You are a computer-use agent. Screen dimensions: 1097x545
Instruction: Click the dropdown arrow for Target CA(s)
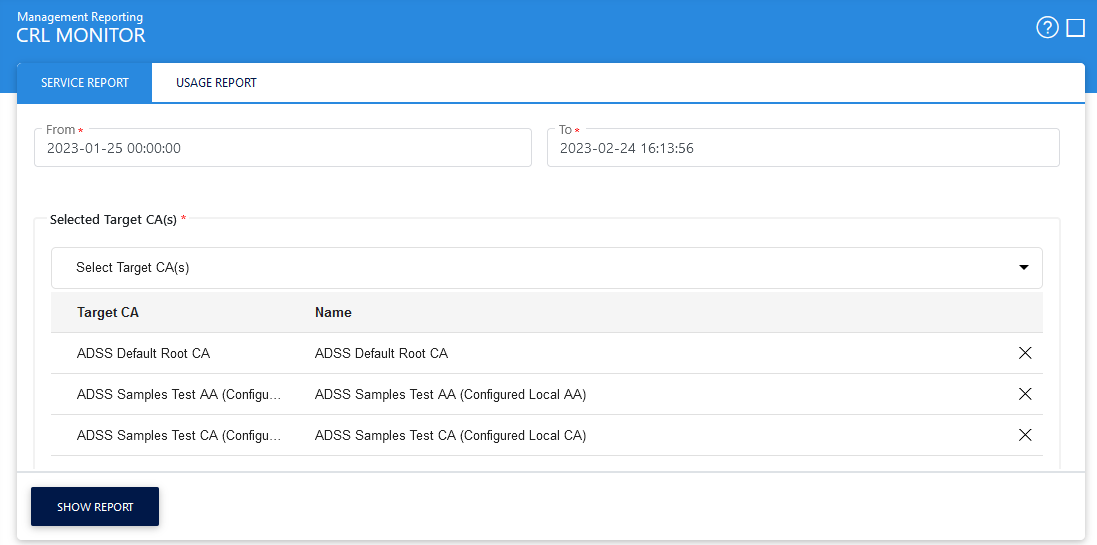click(1023, 268)
